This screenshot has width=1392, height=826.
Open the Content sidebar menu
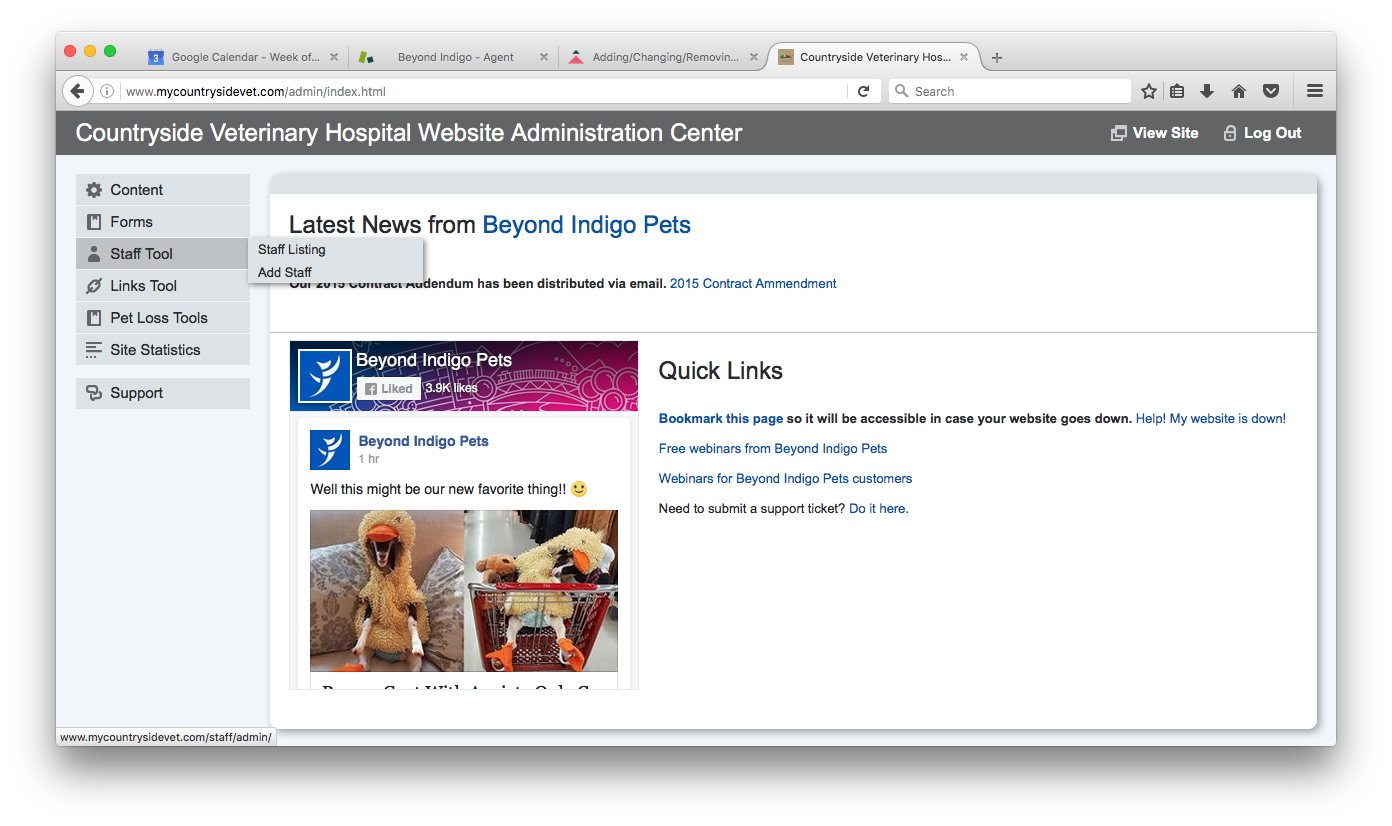(x=163, y=190)
